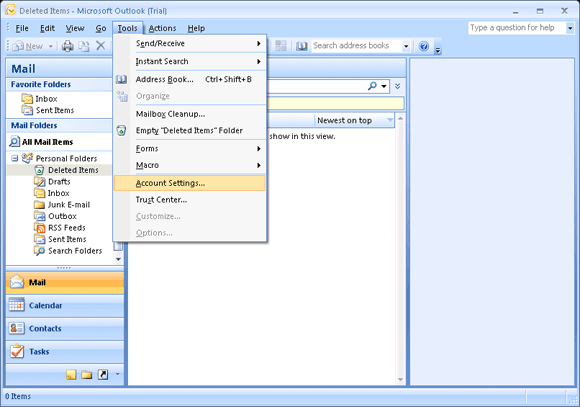Click the Move to Folder toolbar icon
580x407 pixels.
84,46
